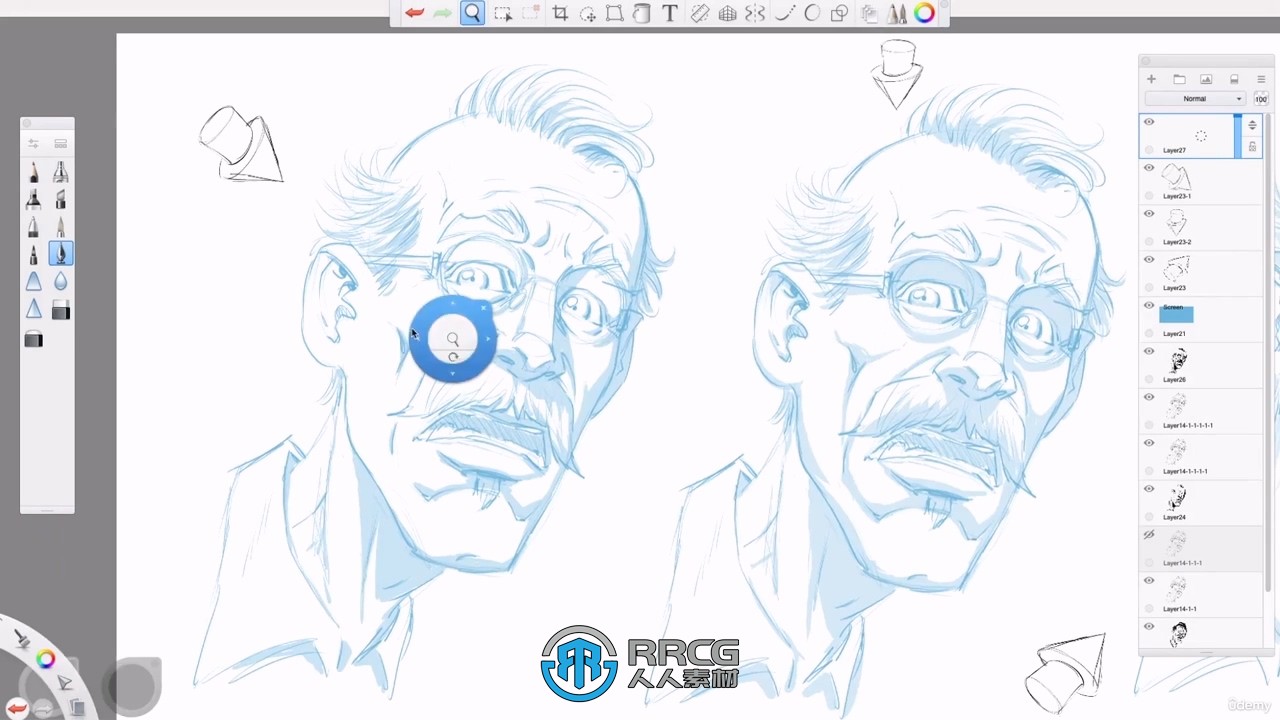
Task: Open the Color Editor wheel in toolbar
Action: point(925,13)
